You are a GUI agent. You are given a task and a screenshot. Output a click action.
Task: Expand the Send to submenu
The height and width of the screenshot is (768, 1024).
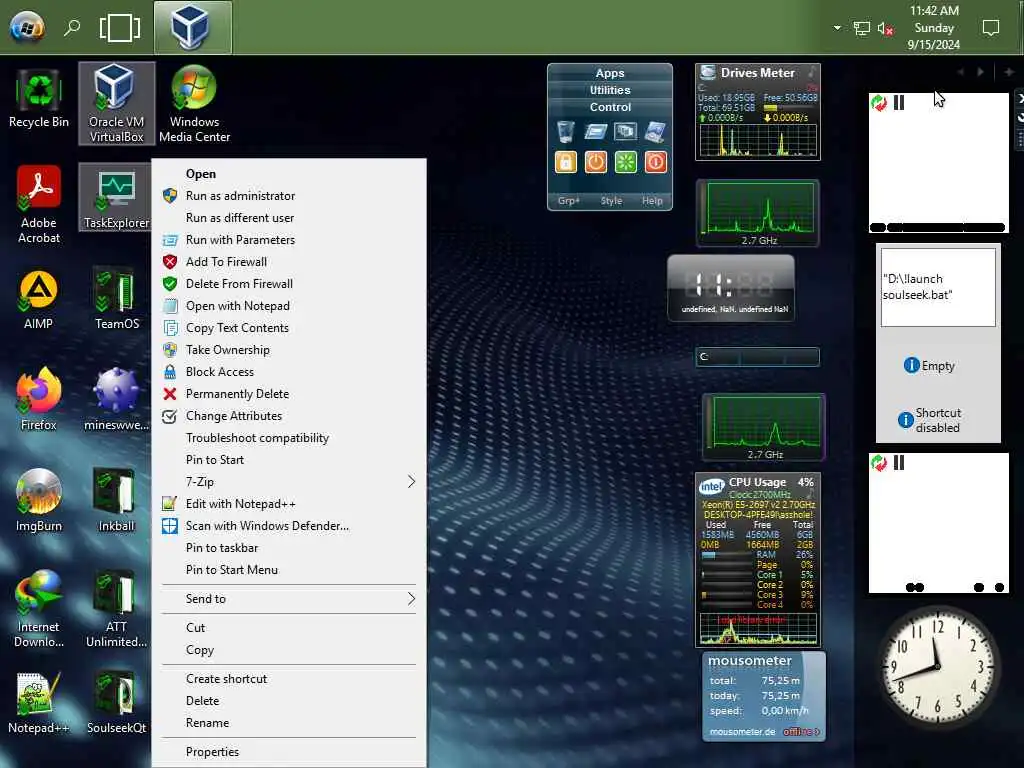[x=289, y=599]
